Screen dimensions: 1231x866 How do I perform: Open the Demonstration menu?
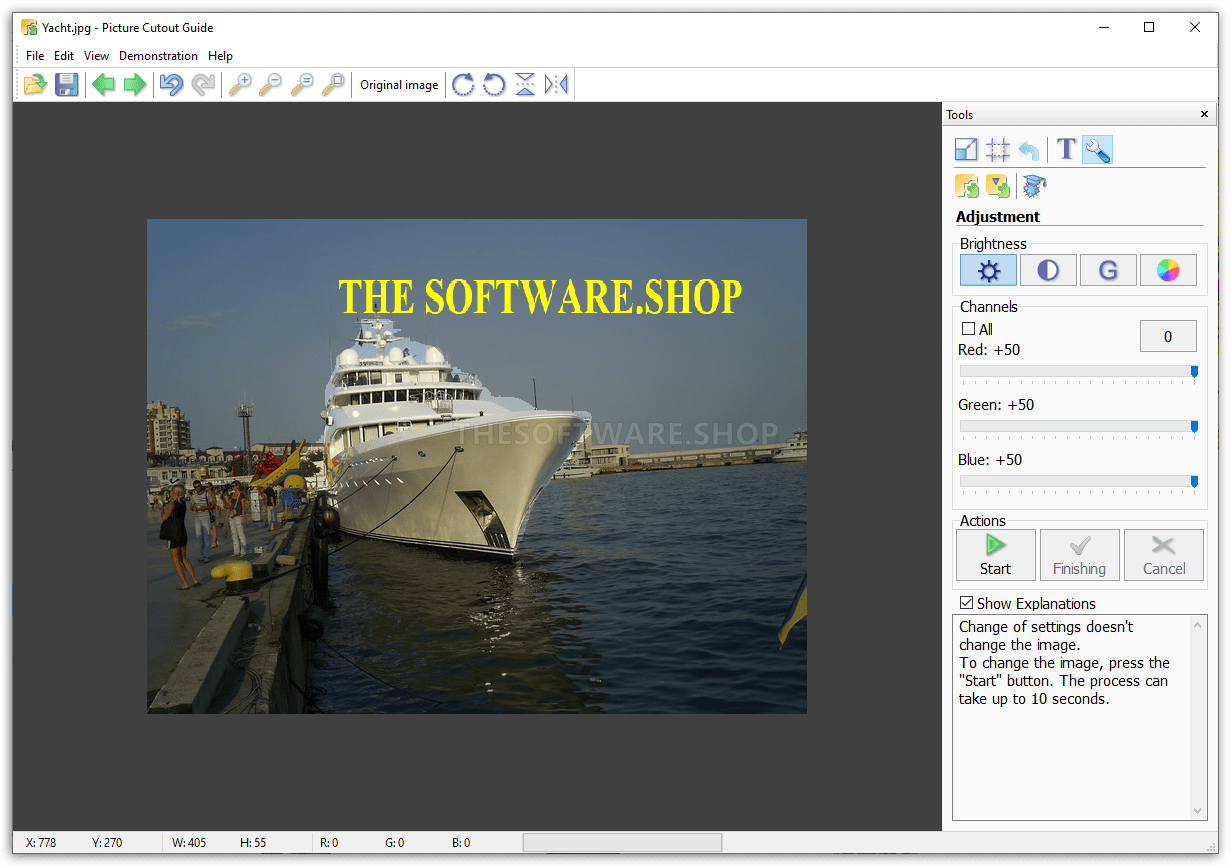[158, 56]
